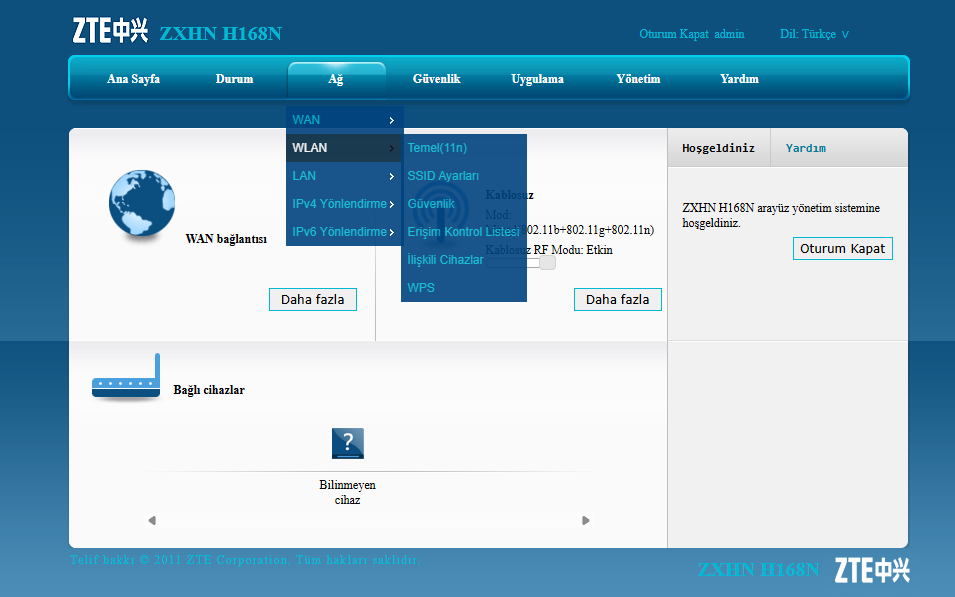The width and height of the screenshot is (955, 597).
Task: Choose Güvenlik from WLAN submenu
Action: 463,204
